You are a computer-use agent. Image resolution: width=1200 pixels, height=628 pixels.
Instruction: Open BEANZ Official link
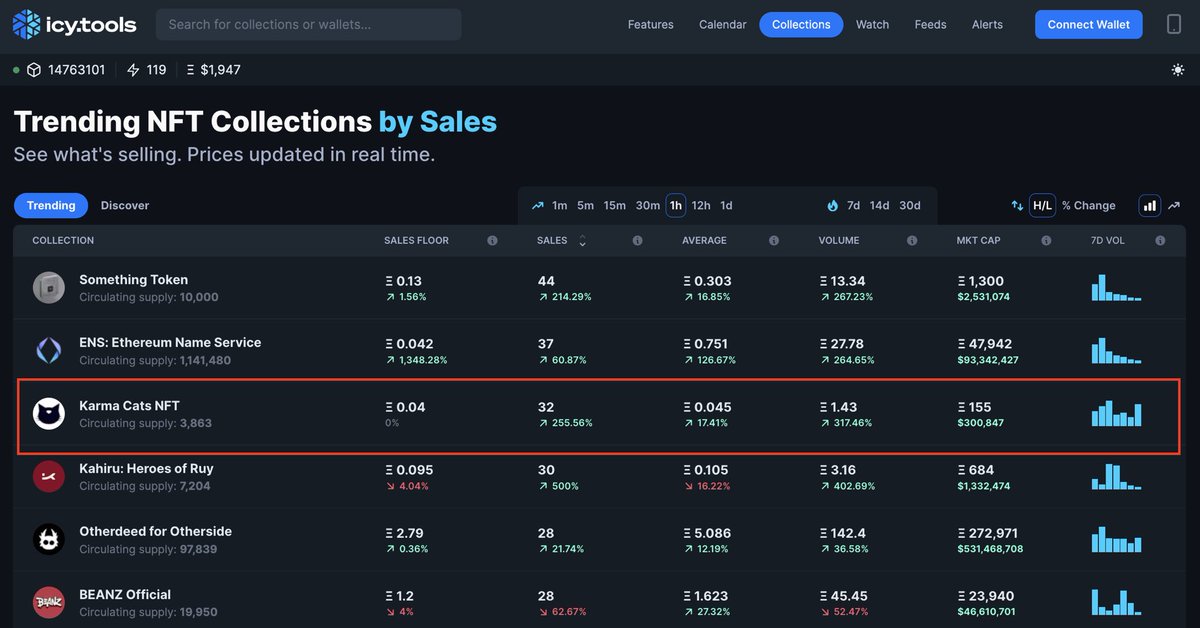[x=125, y=595]
